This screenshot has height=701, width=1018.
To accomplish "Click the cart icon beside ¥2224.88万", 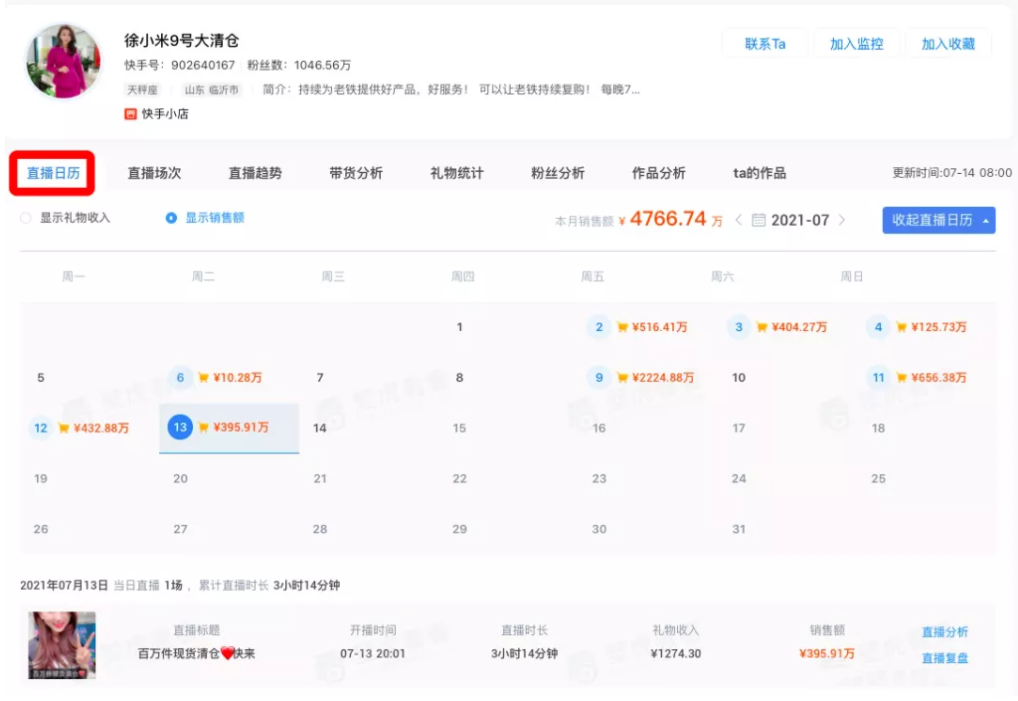I will point(622,378).
